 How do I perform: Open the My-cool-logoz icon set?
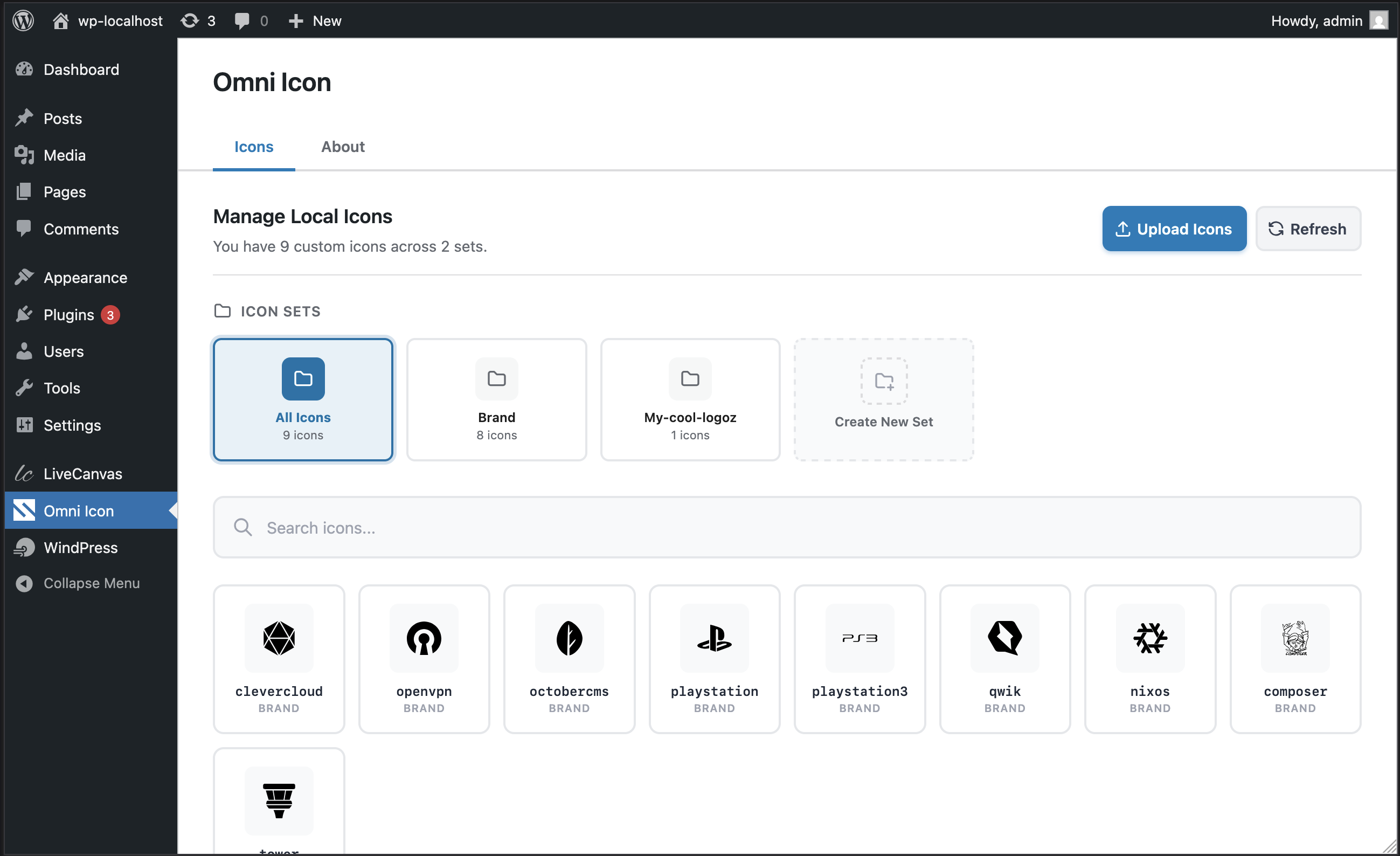689,399
